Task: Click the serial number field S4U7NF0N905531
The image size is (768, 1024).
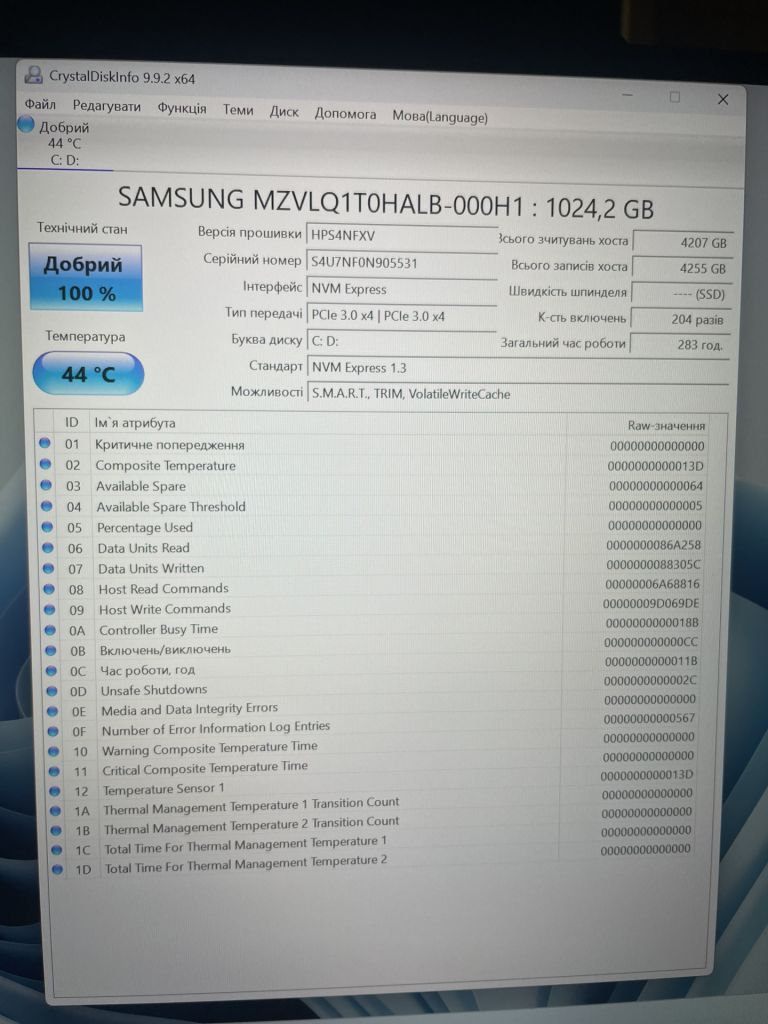Action: (x=402, y=263)
